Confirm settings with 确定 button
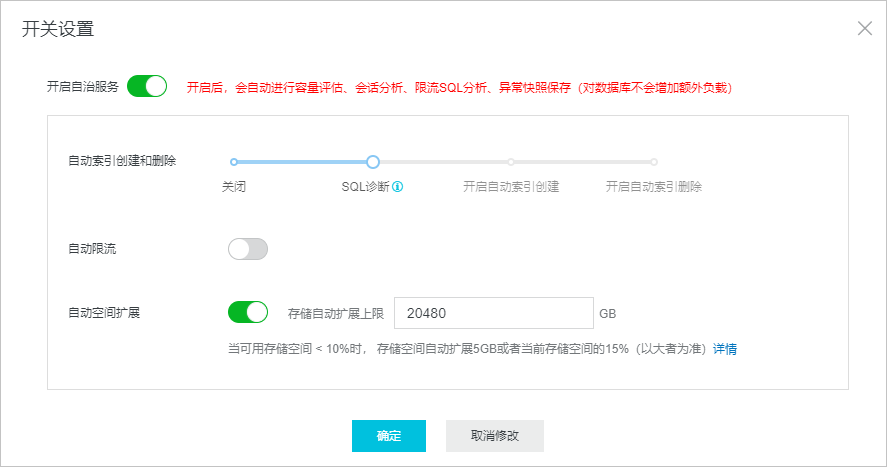Image resolution: width=887 pixels, height=467 pixels. [x=389, y=436]
